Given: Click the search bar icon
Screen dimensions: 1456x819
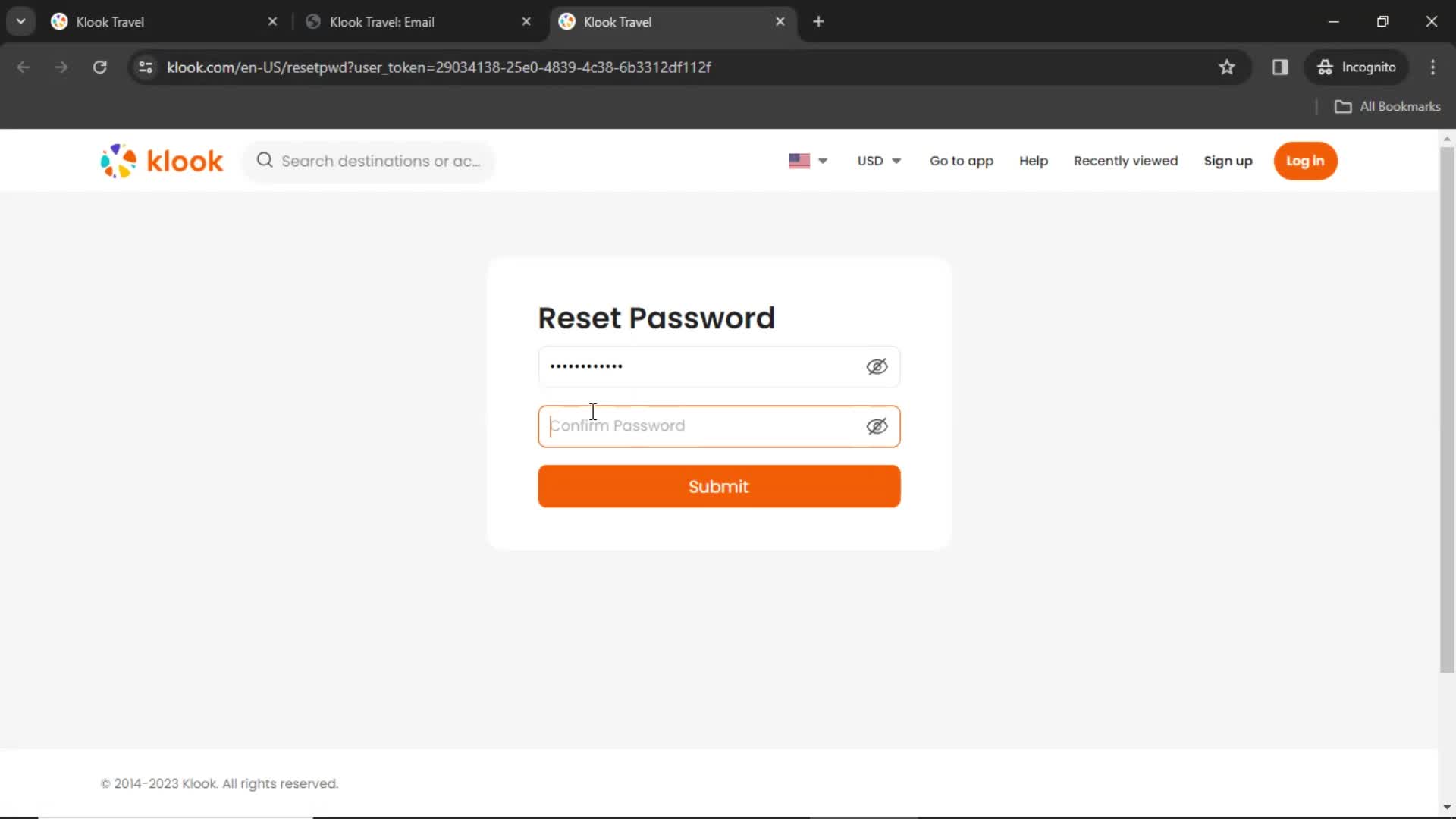Looking at the screenshot, I should pos(264,160).
